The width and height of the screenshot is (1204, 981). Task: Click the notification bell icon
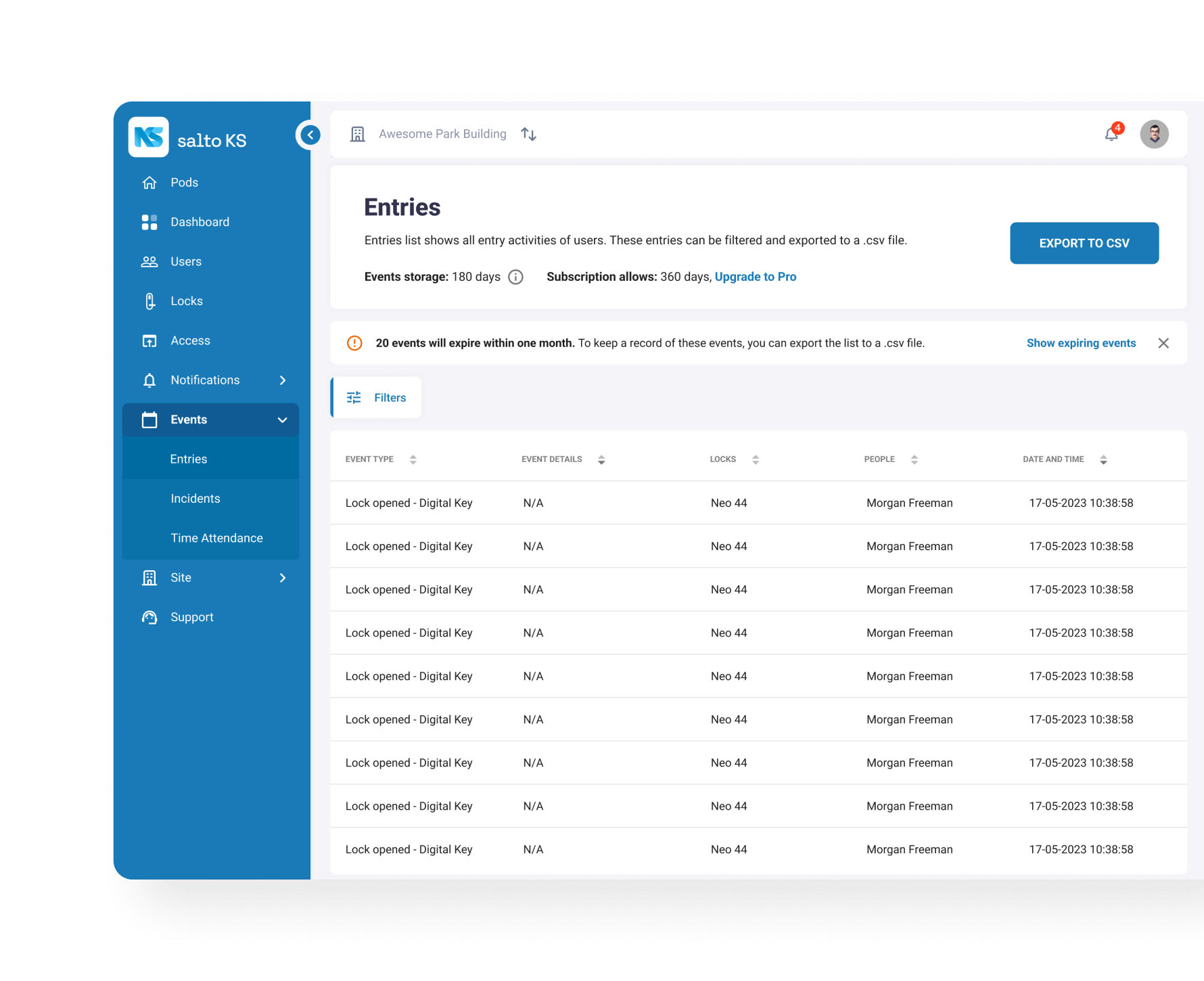click(1111, 134)
